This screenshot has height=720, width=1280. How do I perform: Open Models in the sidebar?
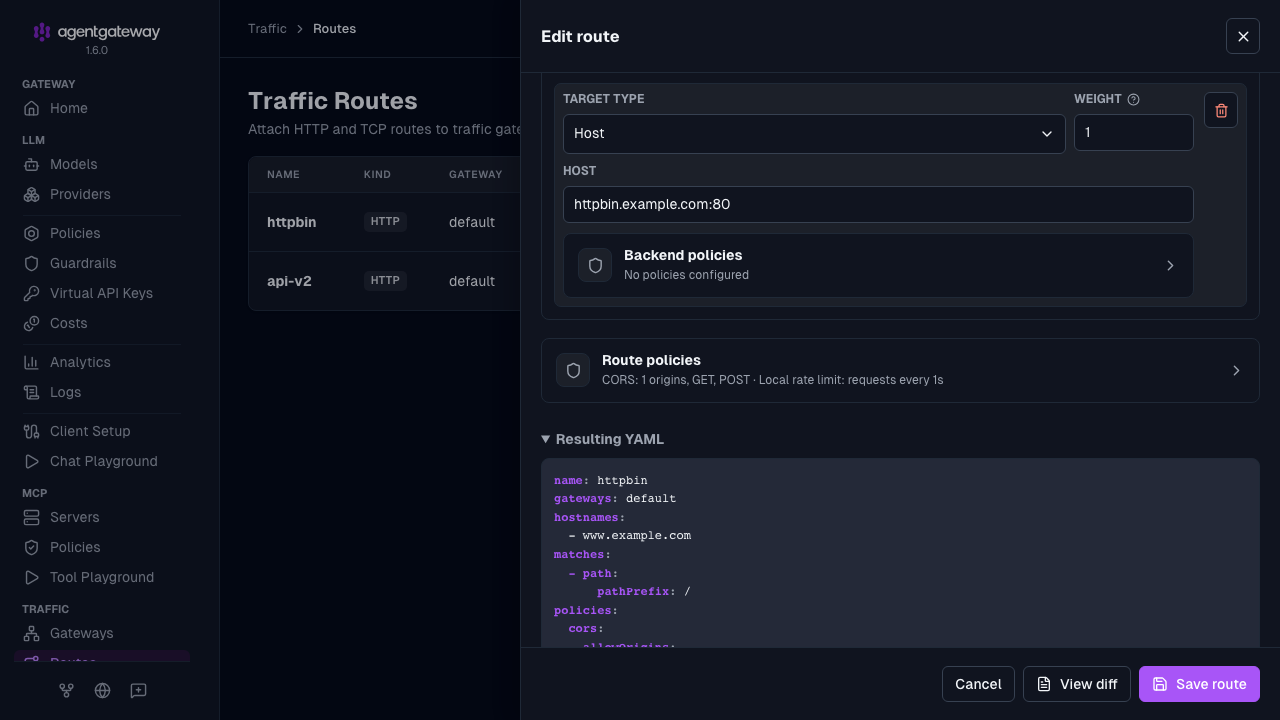click(102, 164)
